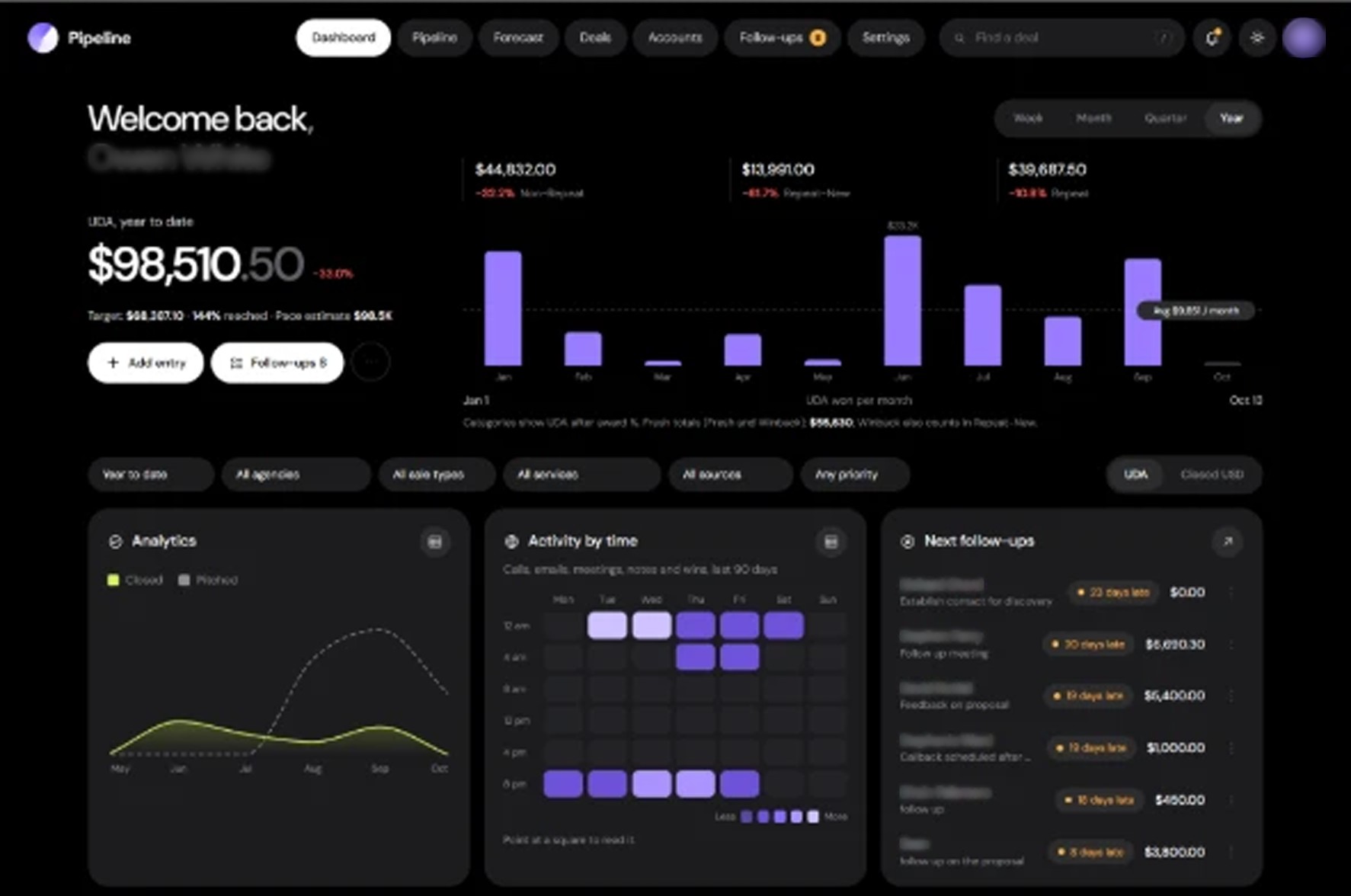Open the Settings nav item
Viewport: 1351px width, 896px height.
point(885,37)
